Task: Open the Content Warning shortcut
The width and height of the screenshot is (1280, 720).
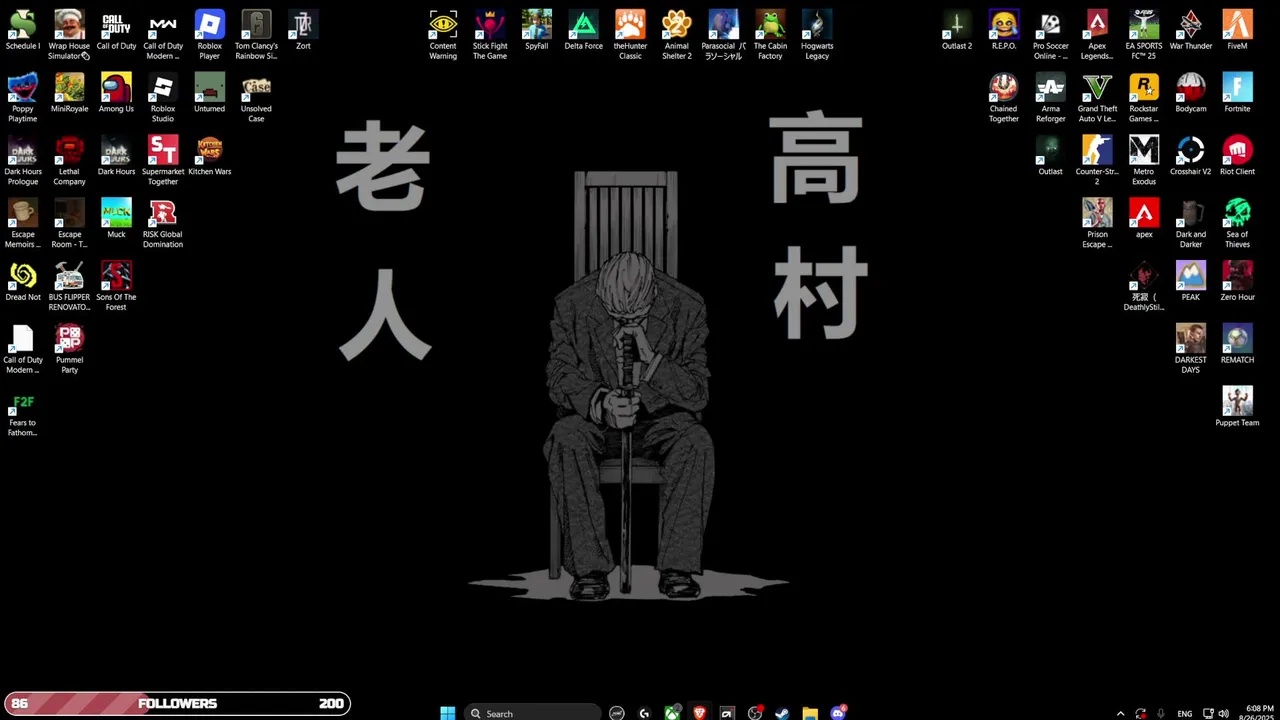Action: coord(443,36)
